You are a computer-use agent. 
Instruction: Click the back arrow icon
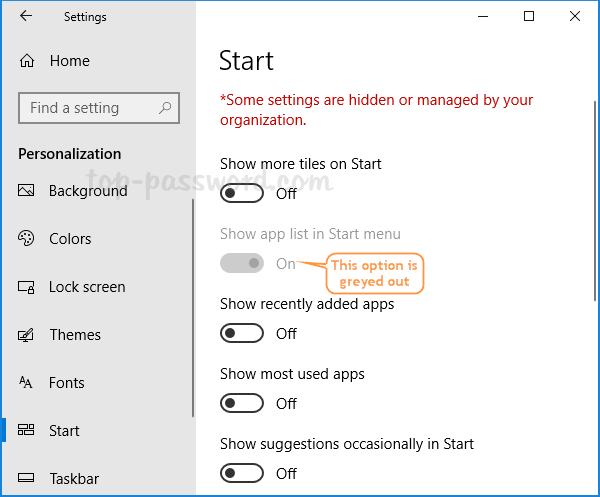point(25,16)
